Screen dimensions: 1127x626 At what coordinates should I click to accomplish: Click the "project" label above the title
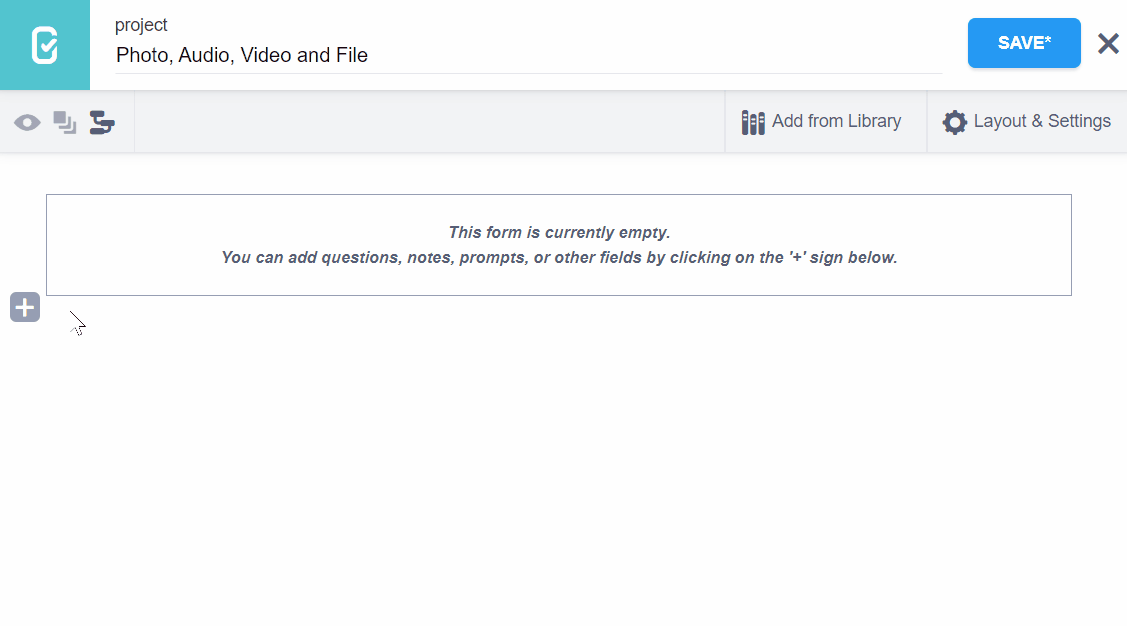141,25
